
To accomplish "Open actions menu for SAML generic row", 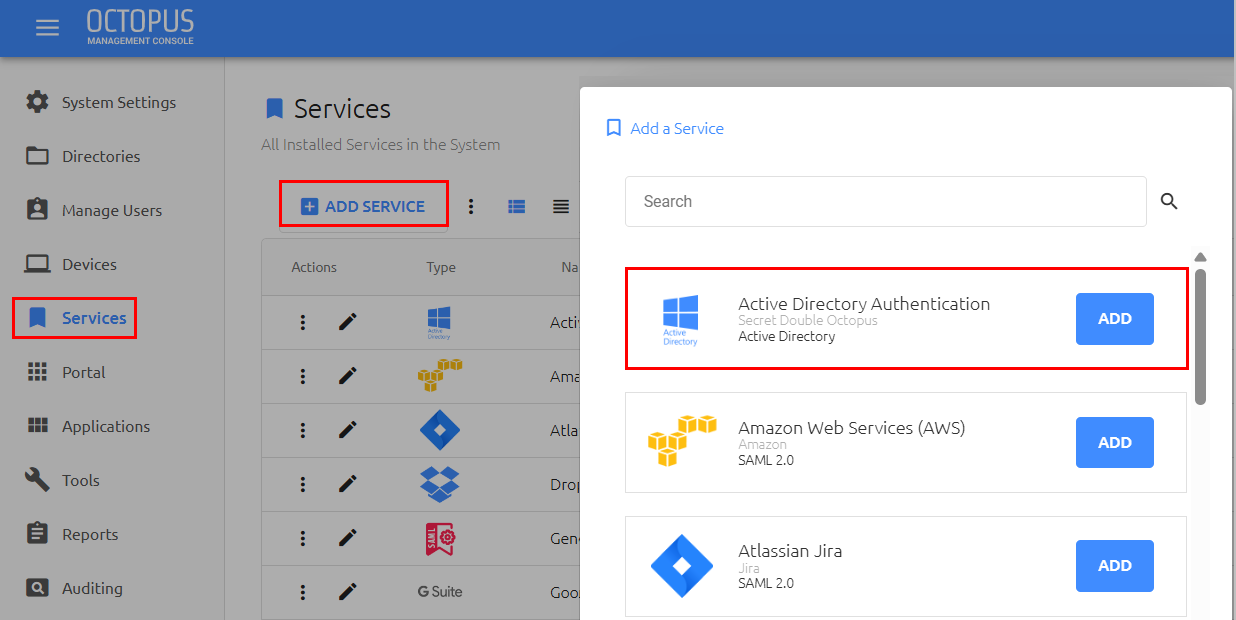I will [x=303, y=538].
